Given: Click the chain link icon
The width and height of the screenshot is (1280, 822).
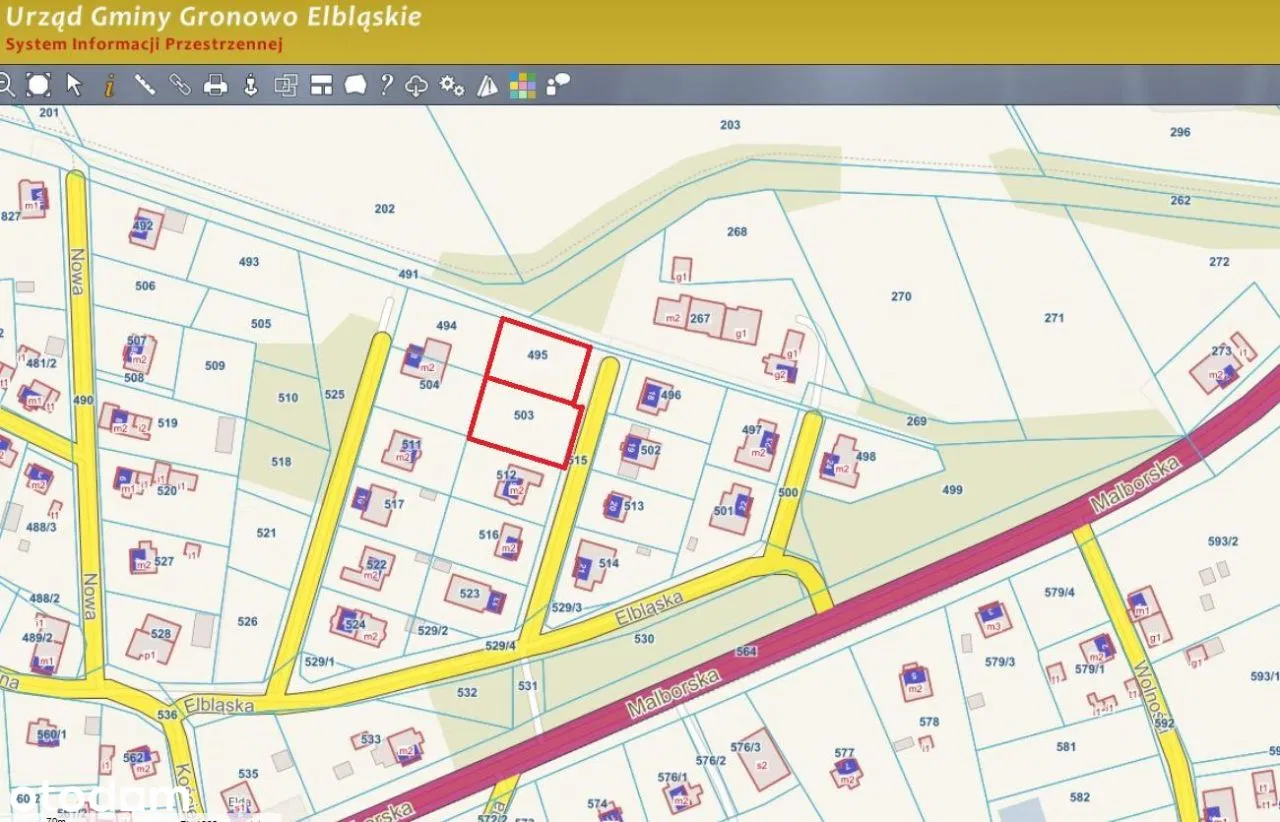Looking at the screenshot, I should pyautogui.click(x=180, y=85).
